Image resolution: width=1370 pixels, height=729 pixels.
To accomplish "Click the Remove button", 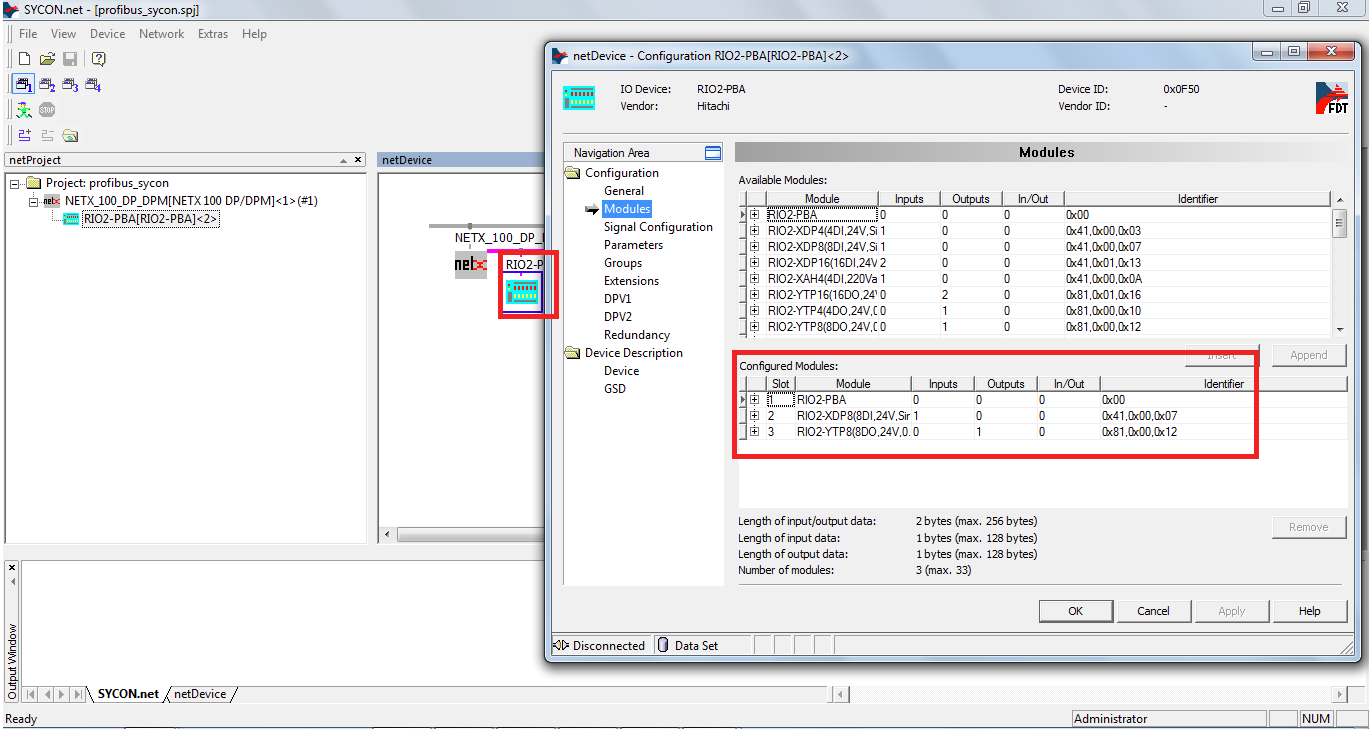I will (1309, 527).
